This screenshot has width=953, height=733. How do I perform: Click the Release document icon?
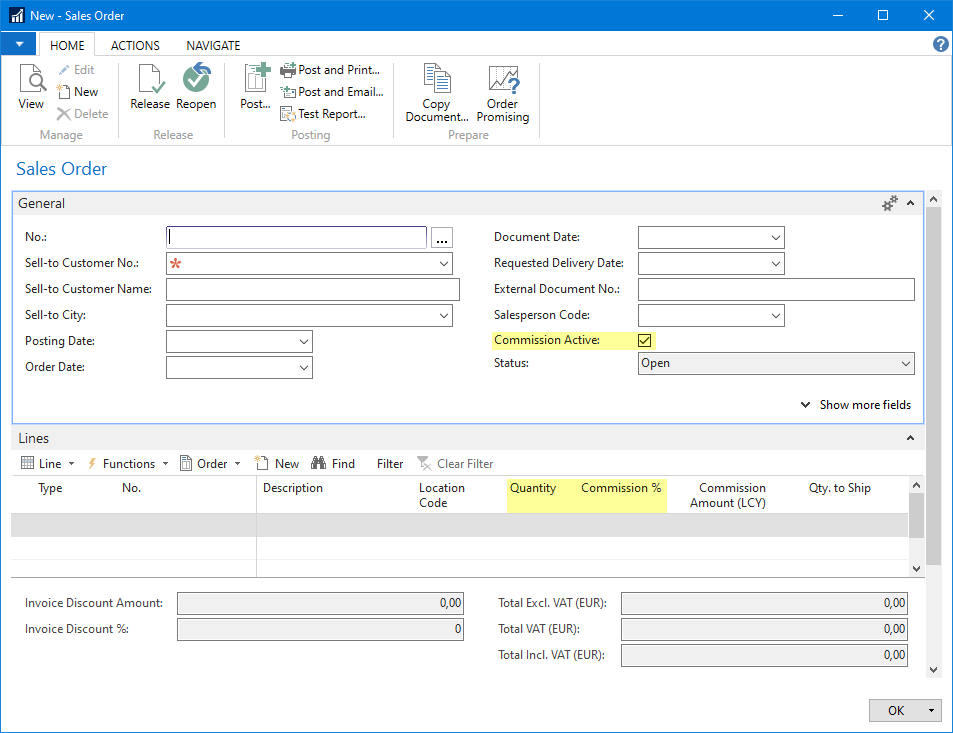pos(150,88)
